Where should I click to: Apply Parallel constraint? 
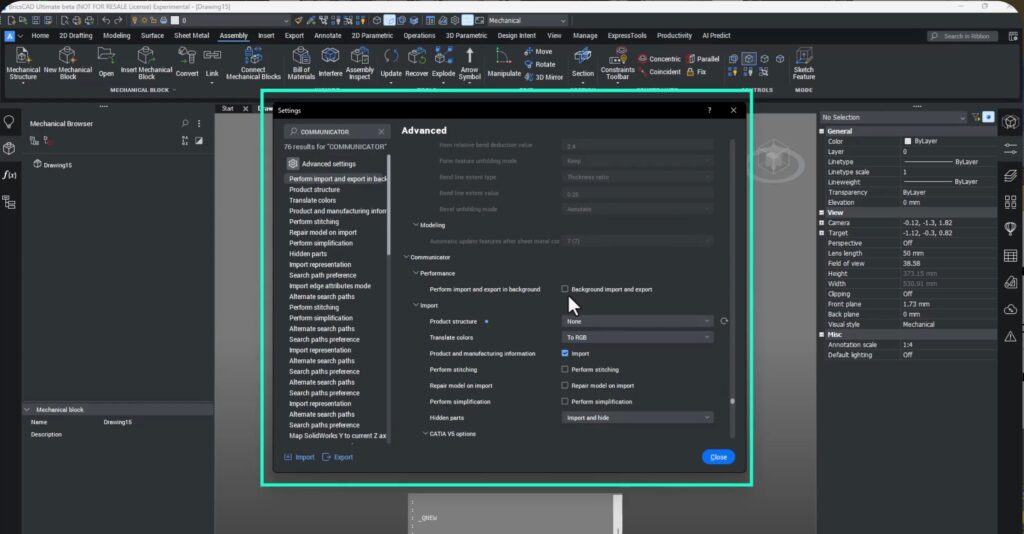point(703,59)
